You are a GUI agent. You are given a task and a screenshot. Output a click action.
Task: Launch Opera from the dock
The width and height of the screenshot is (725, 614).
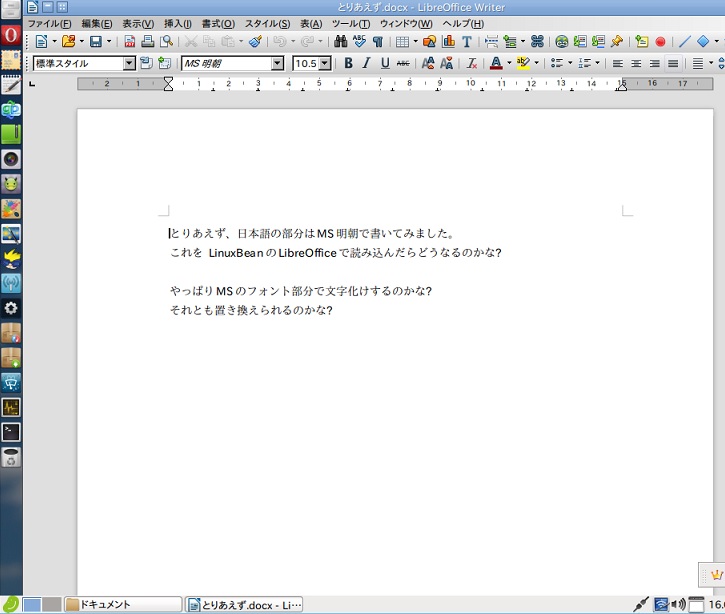coord(11,35)
